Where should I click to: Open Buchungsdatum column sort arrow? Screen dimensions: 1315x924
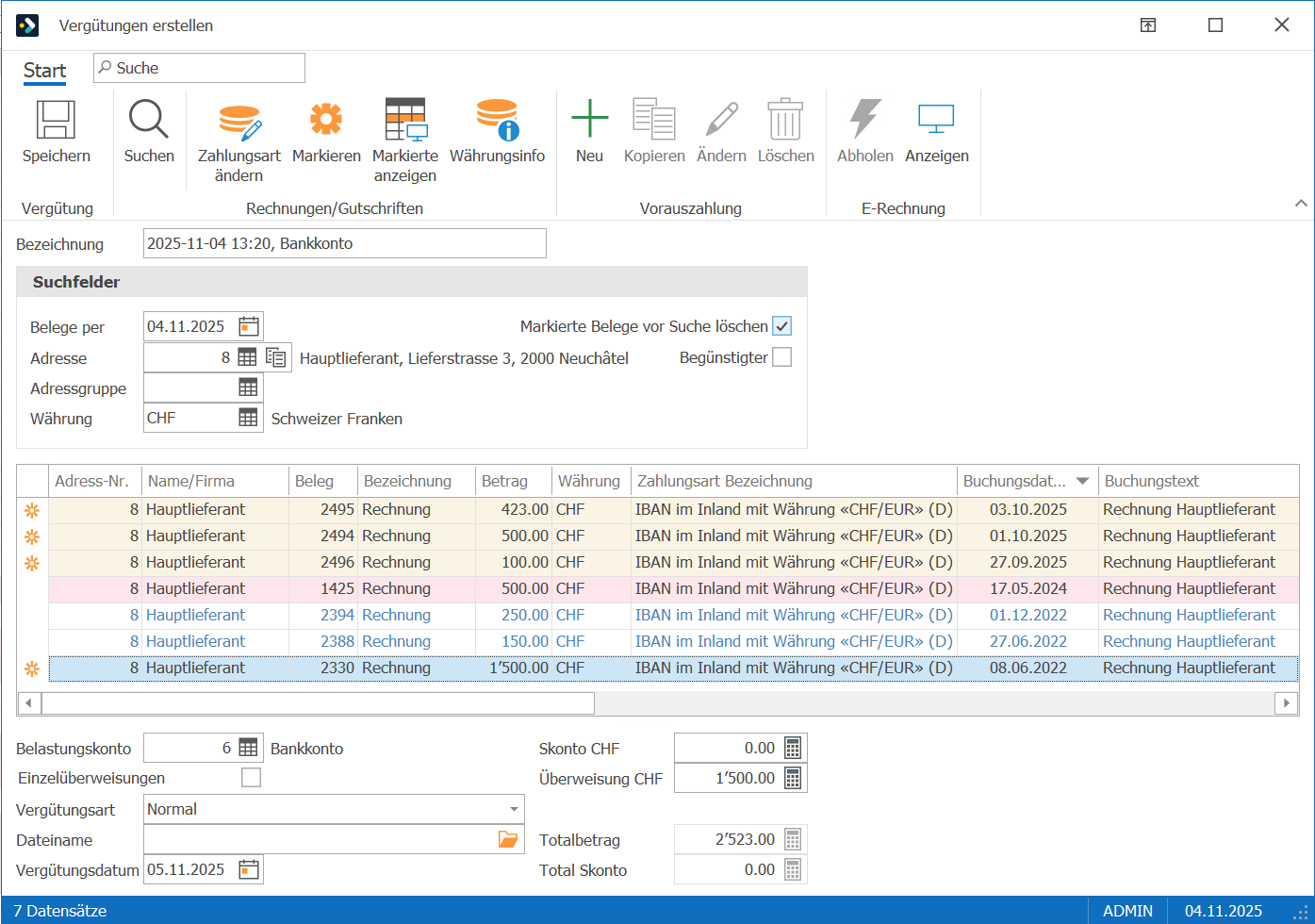(x=1082, y=481)
